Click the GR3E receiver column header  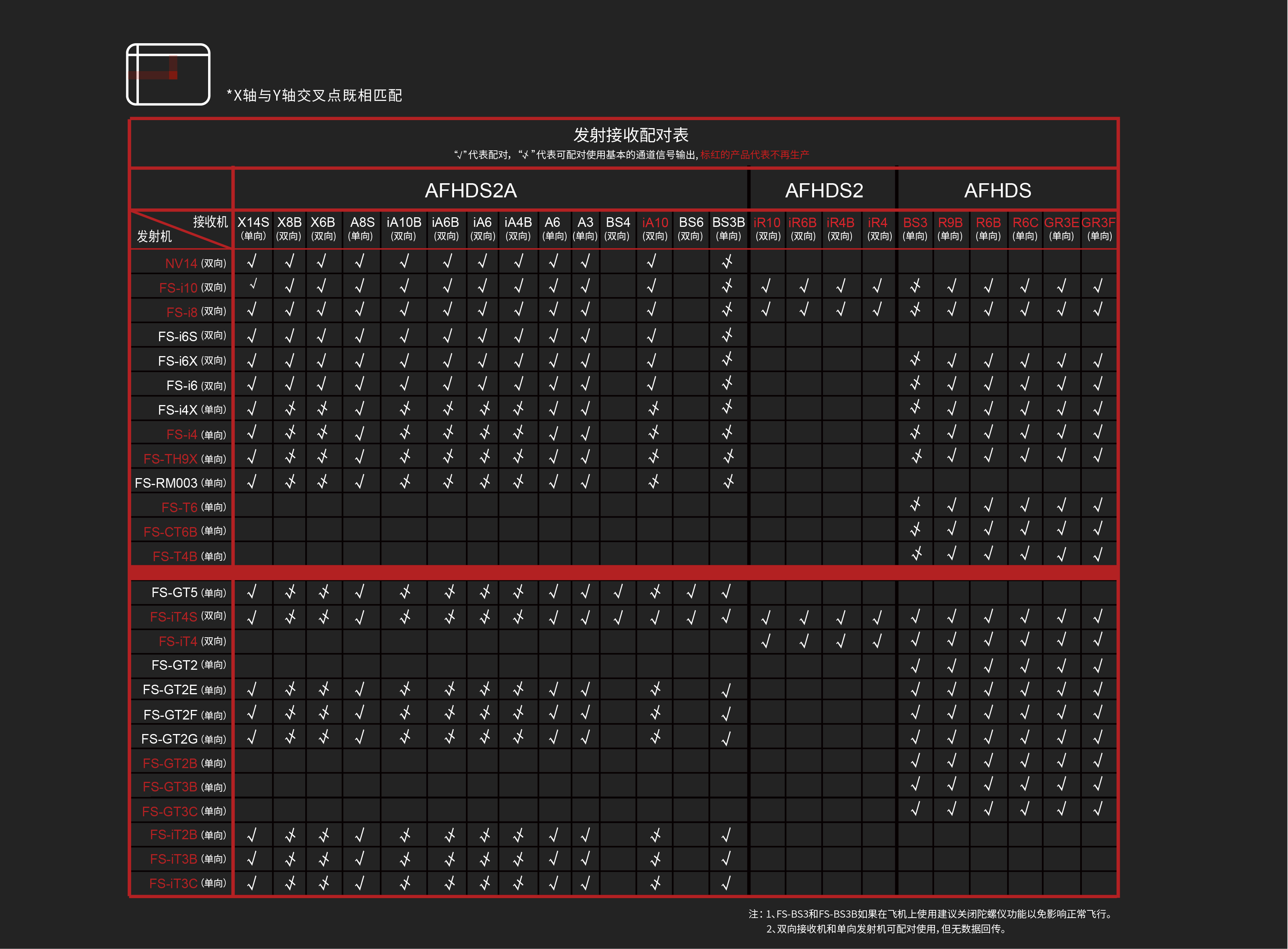point(1062,228)
